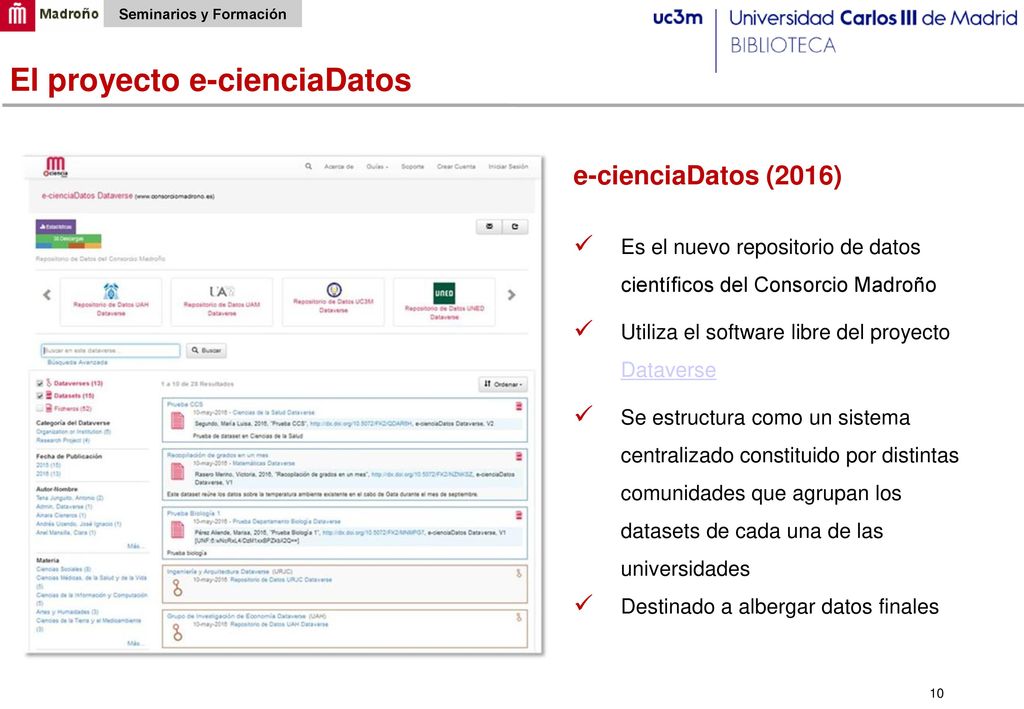Click the Dataverses tree icon in the facet list
This screenshot has height=709, width=1024.
click(48, 383)
